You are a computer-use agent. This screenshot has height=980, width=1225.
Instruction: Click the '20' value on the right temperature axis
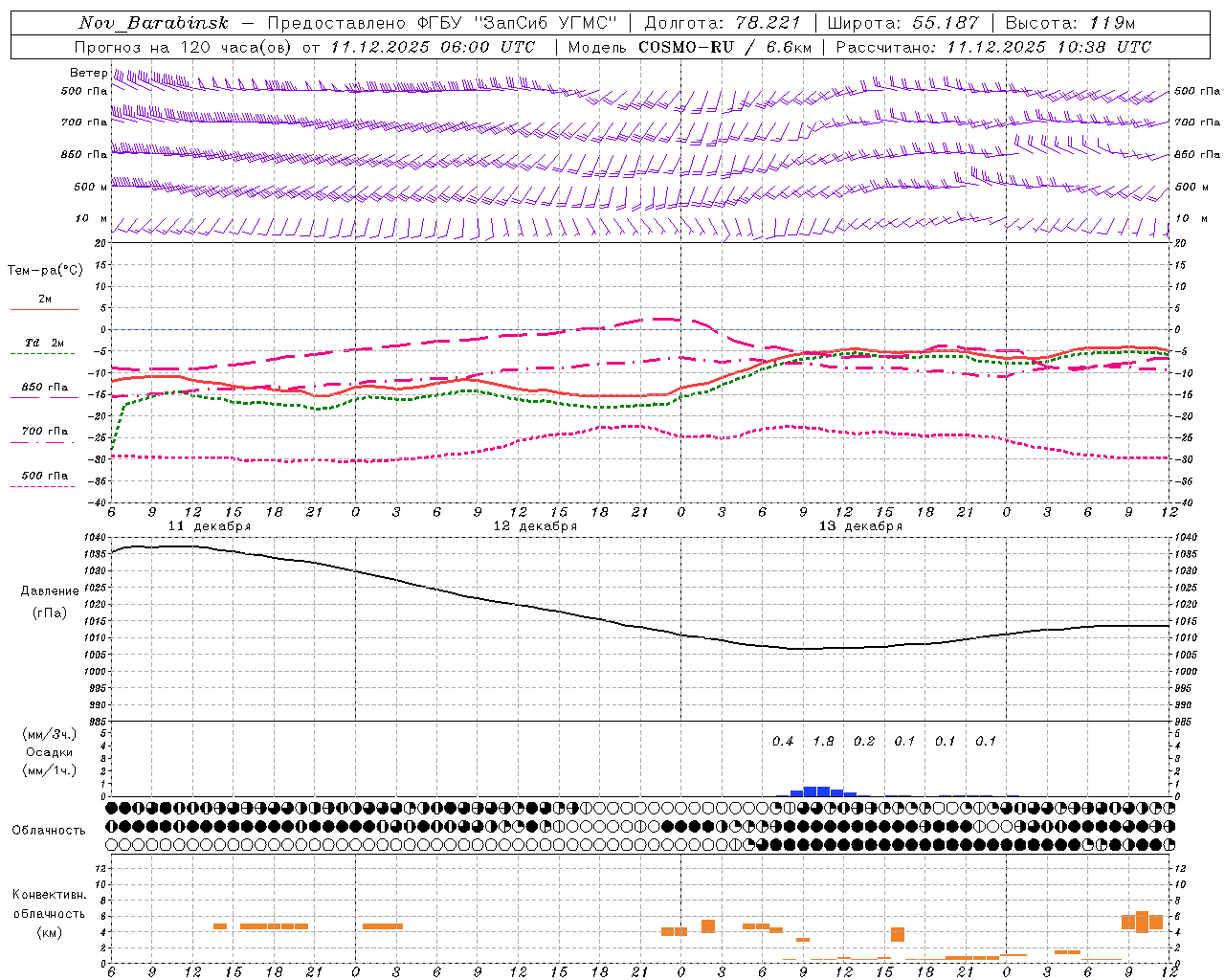1181,243
